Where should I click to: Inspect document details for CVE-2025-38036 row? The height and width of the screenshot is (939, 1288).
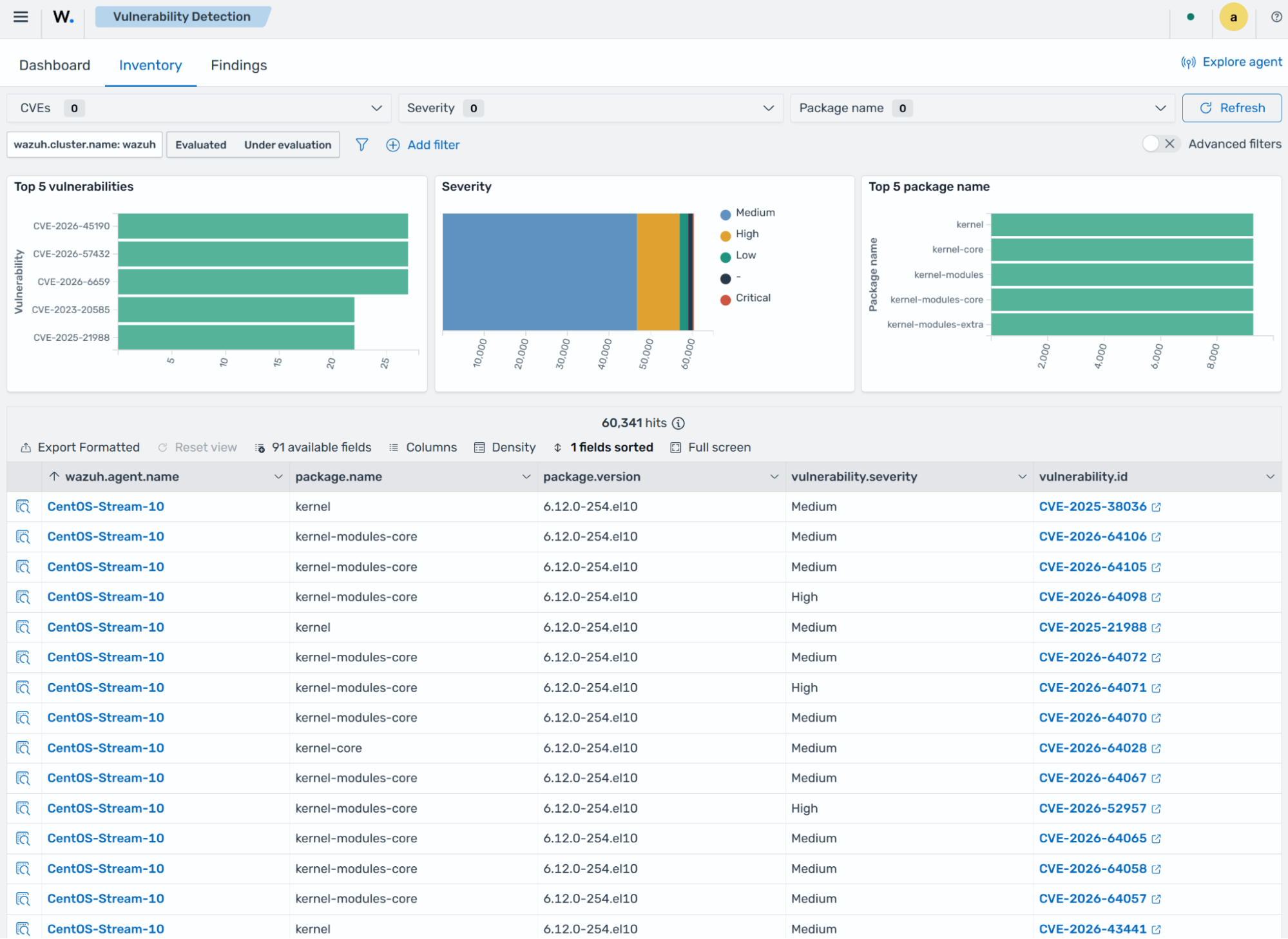click(x=23, y=507)
